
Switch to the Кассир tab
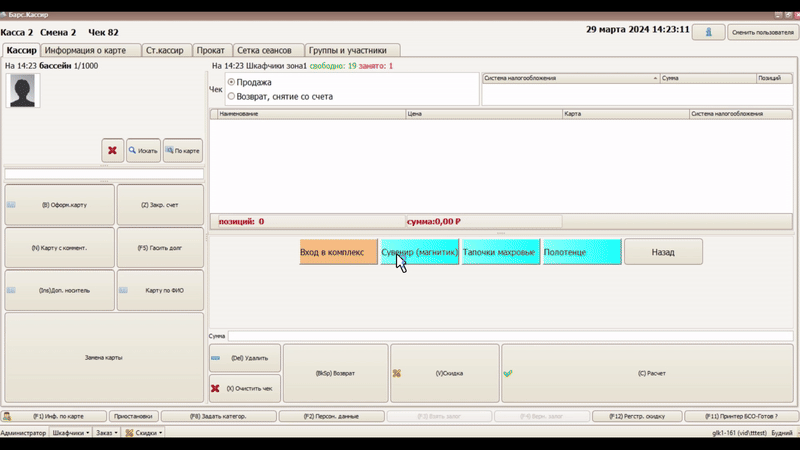point(21,50)
